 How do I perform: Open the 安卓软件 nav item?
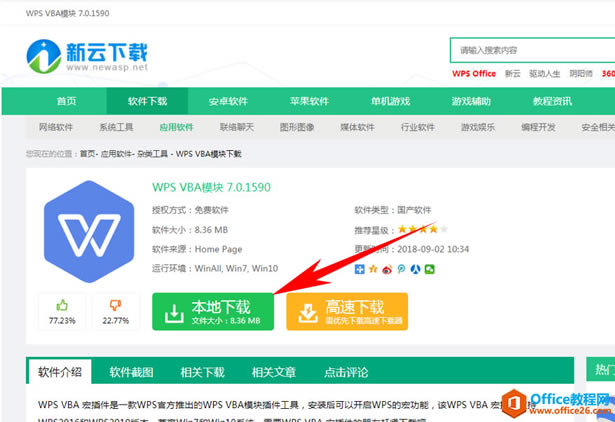pyautogui.click(x=228, y=101)
